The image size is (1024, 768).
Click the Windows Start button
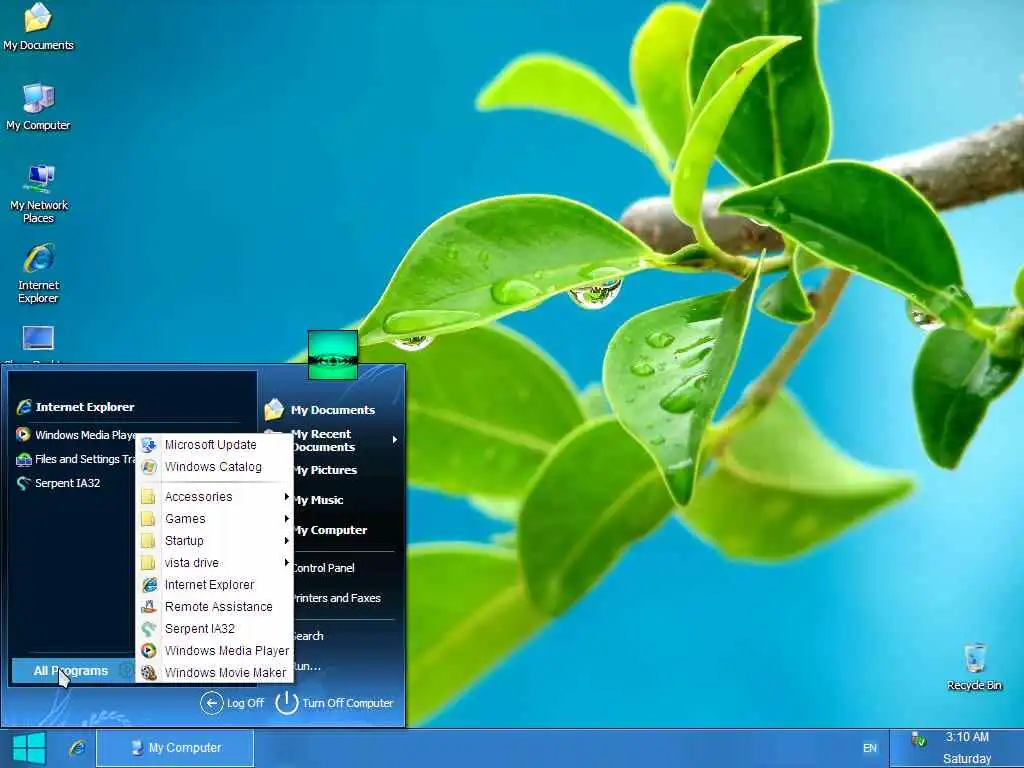[x=29, y=748]
